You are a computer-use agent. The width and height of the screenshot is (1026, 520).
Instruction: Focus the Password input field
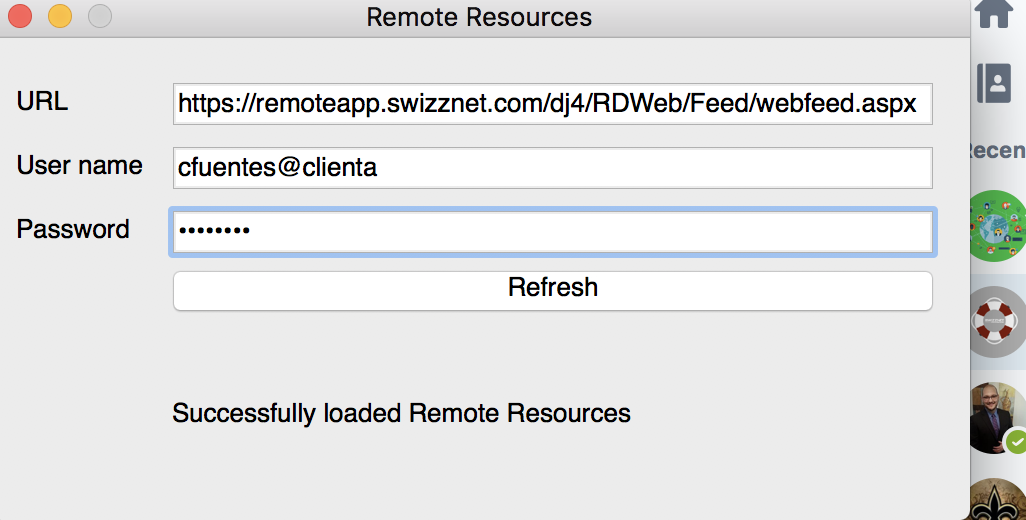553,232
